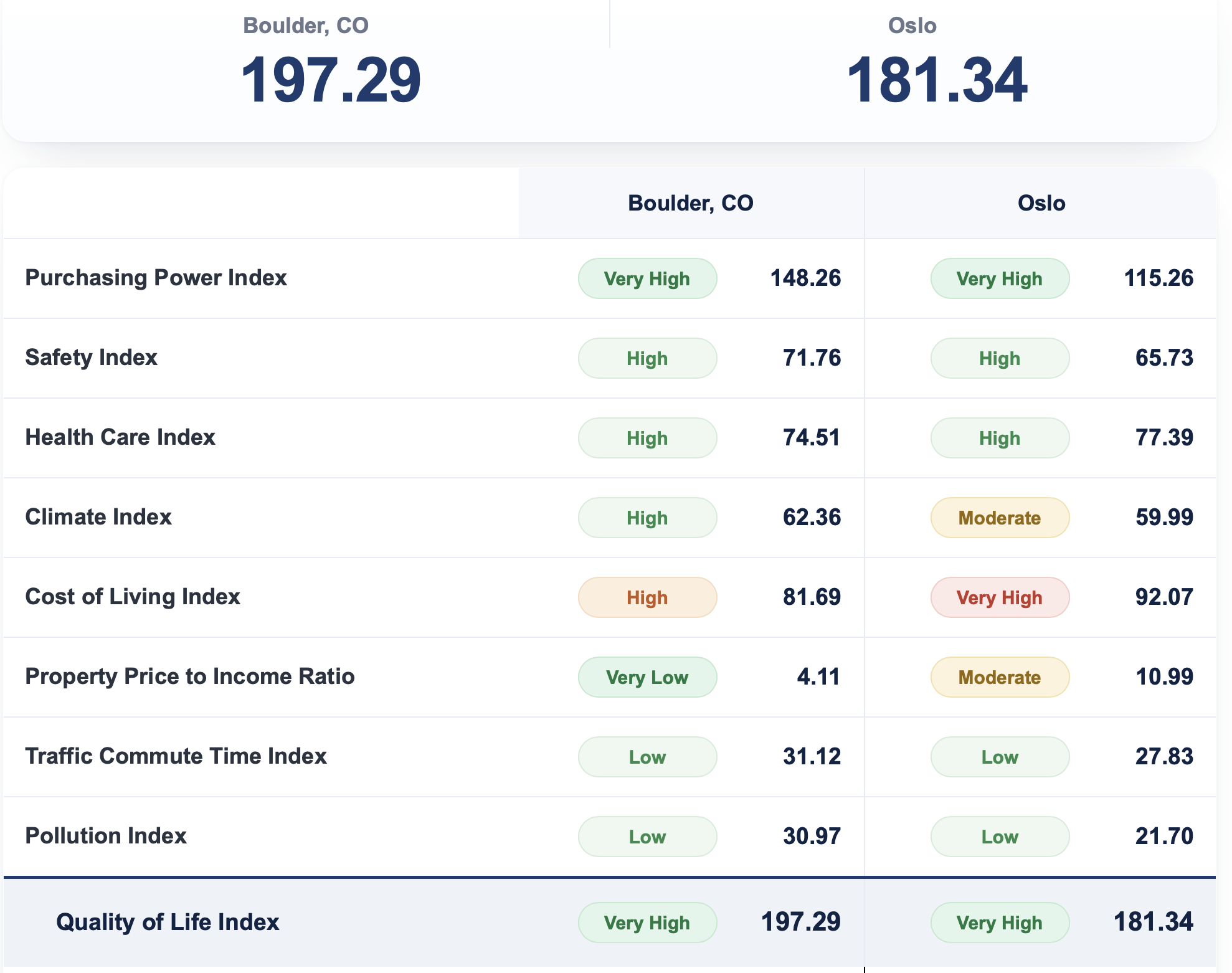
Task: Click Oslo's "Low" Pollution Index badge
Action: tap(1000, 837)
